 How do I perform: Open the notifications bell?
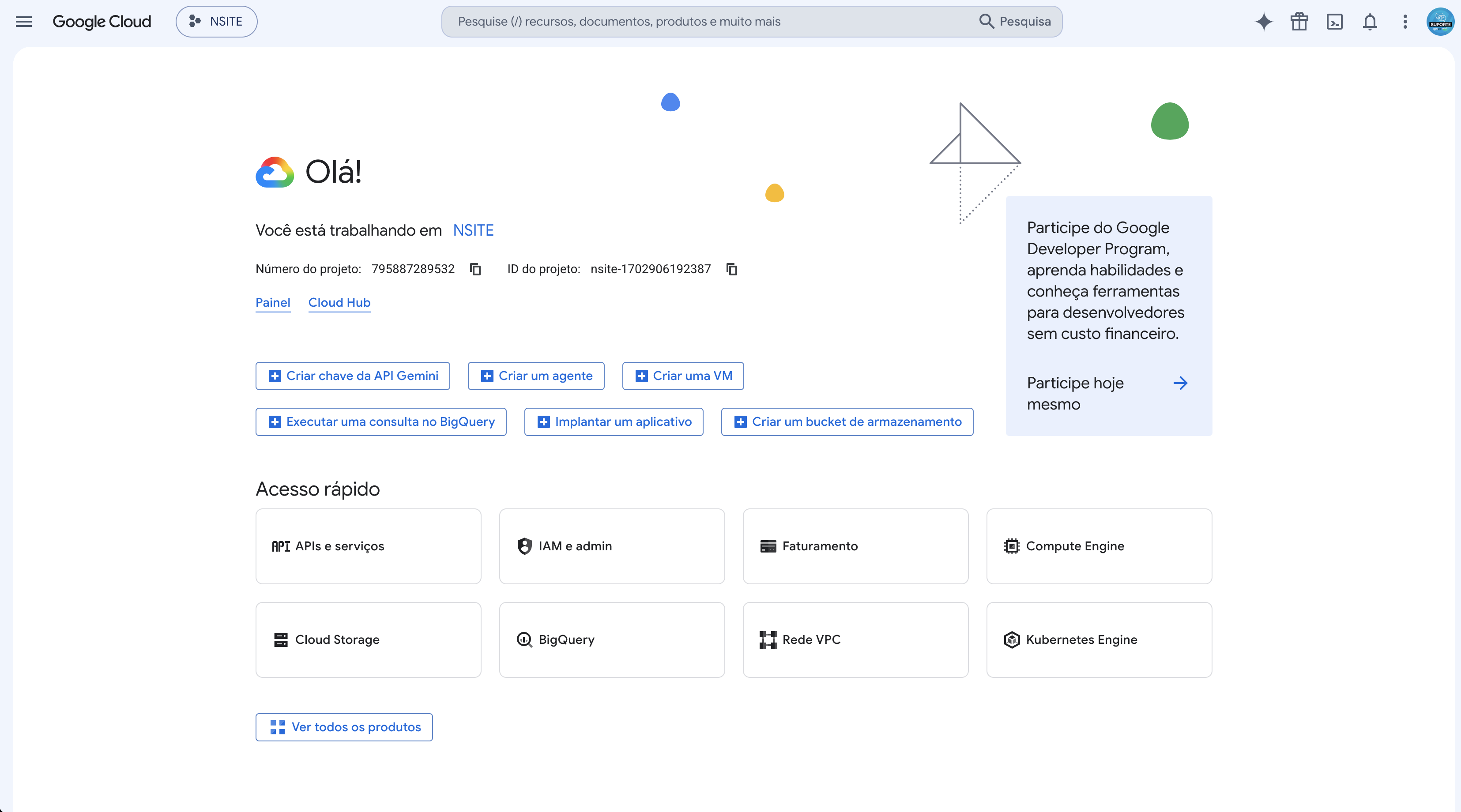point(1370,22)
